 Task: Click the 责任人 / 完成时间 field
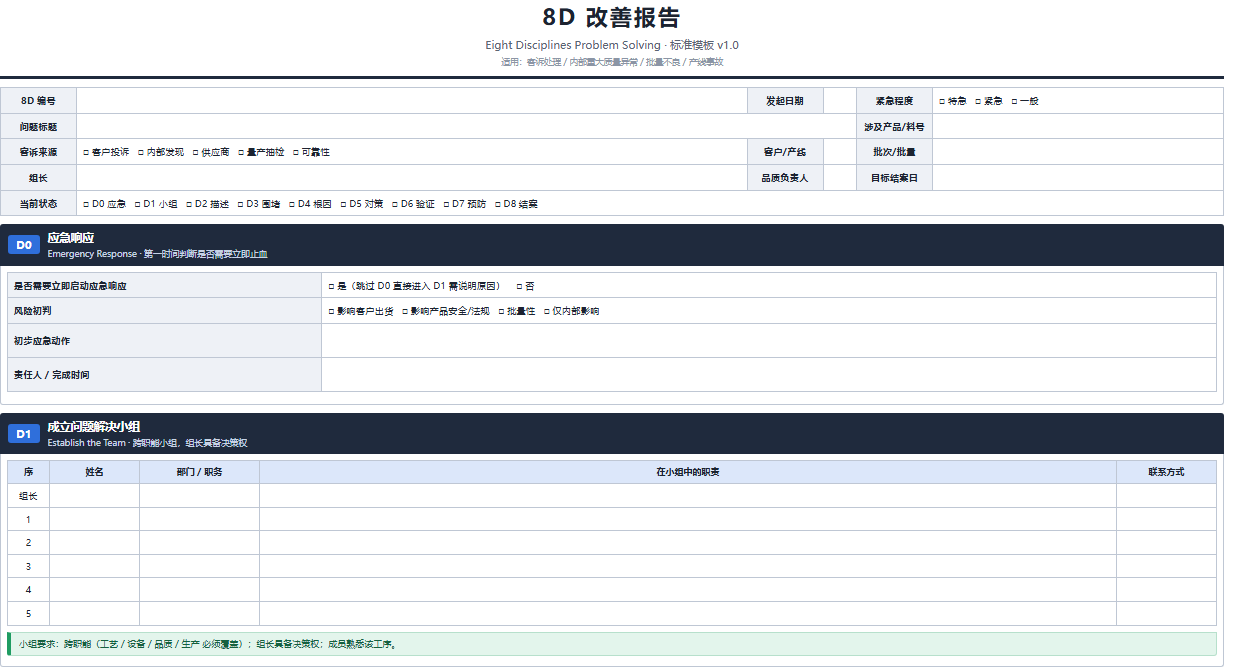point(769,375)
